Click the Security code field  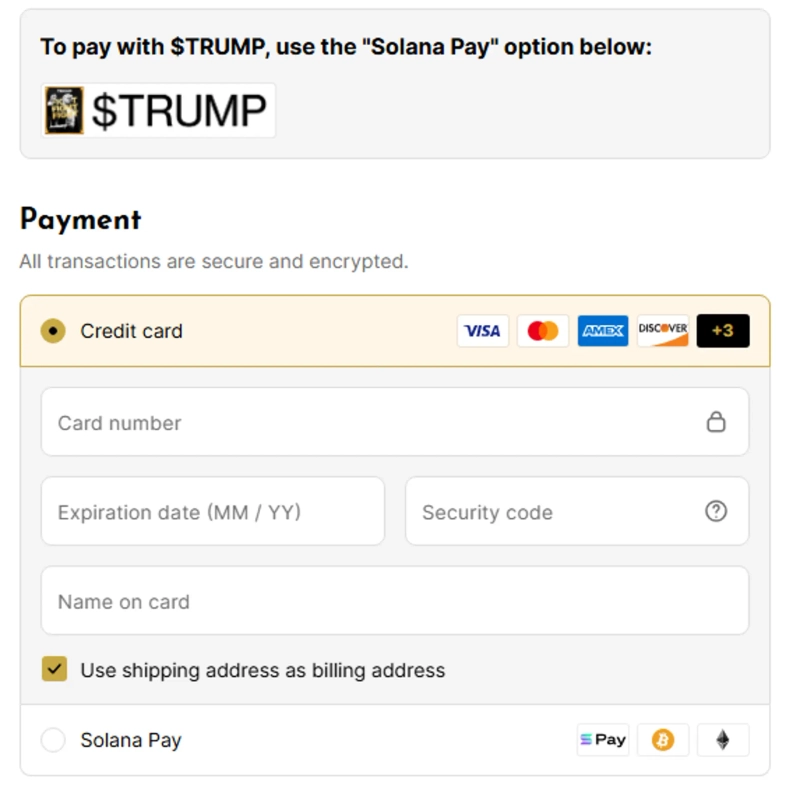point(555,511)
